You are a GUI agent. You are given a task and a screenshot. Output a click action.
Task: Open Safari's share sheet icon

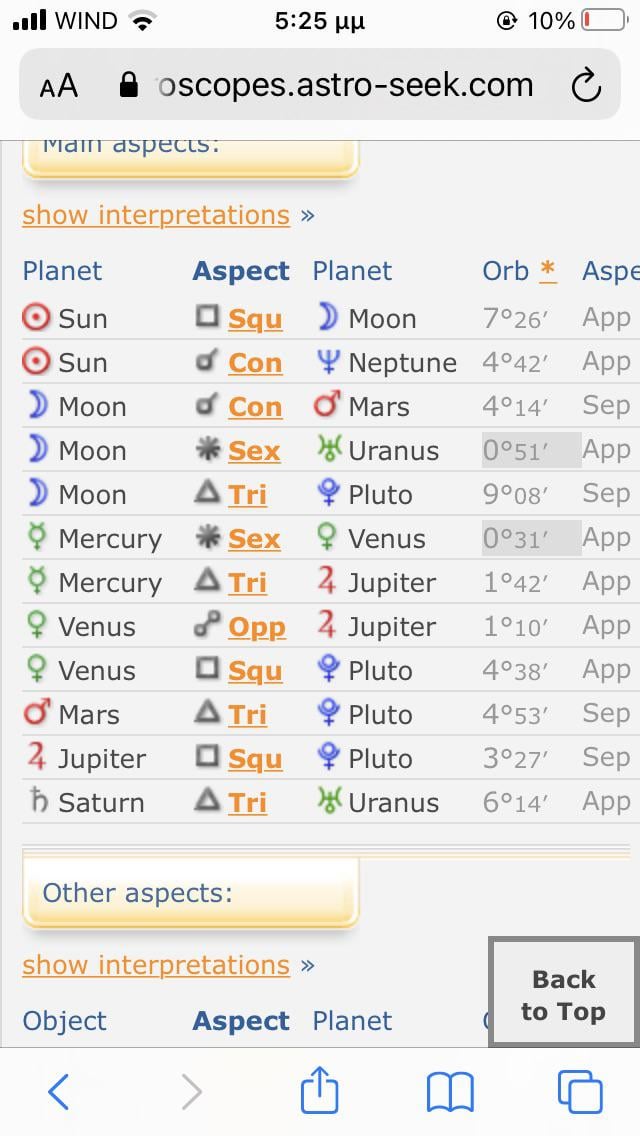(x=319, y=1091)
